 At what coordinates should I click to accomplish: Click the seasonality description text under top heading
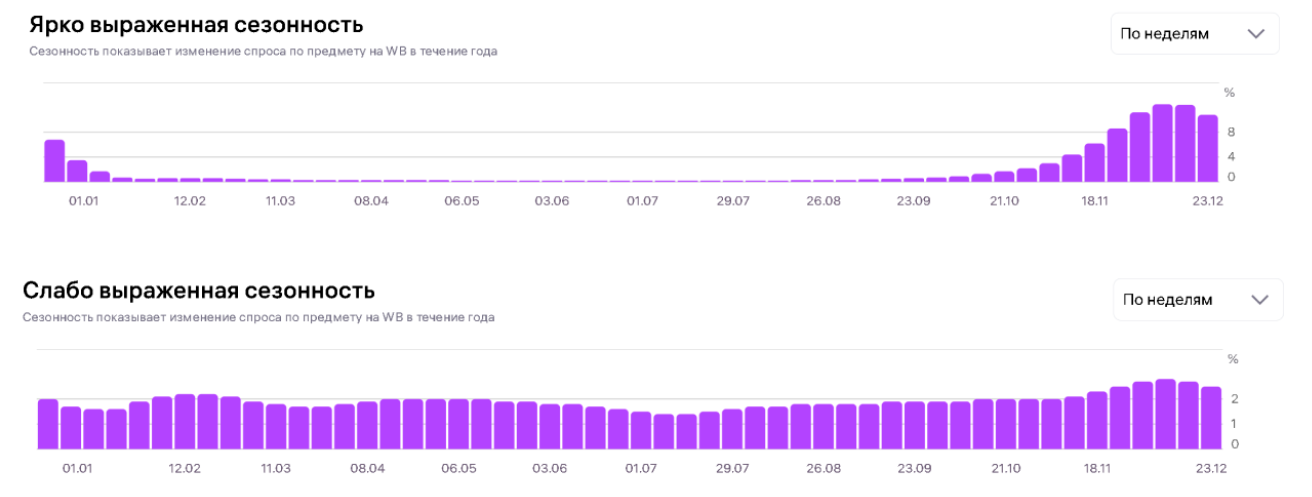pos(263,51)
